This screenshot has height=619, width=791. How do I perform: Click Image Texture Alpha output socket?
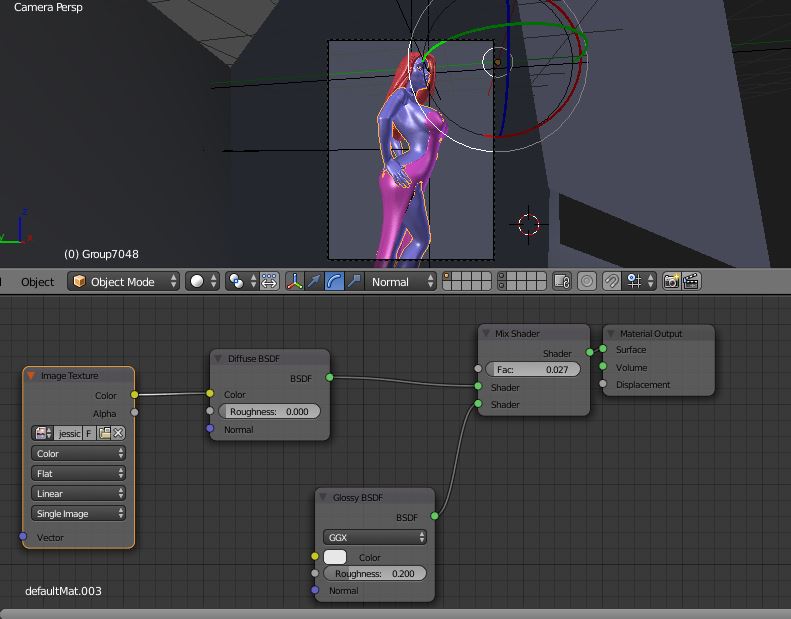point(134,412)
